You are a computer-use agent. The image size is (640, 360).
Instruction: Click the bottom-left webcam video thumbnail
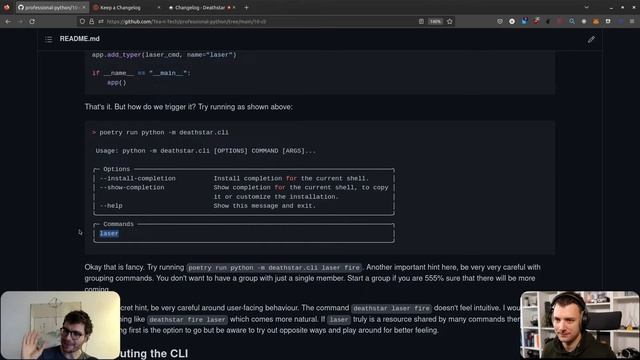[x=60, y=325]
